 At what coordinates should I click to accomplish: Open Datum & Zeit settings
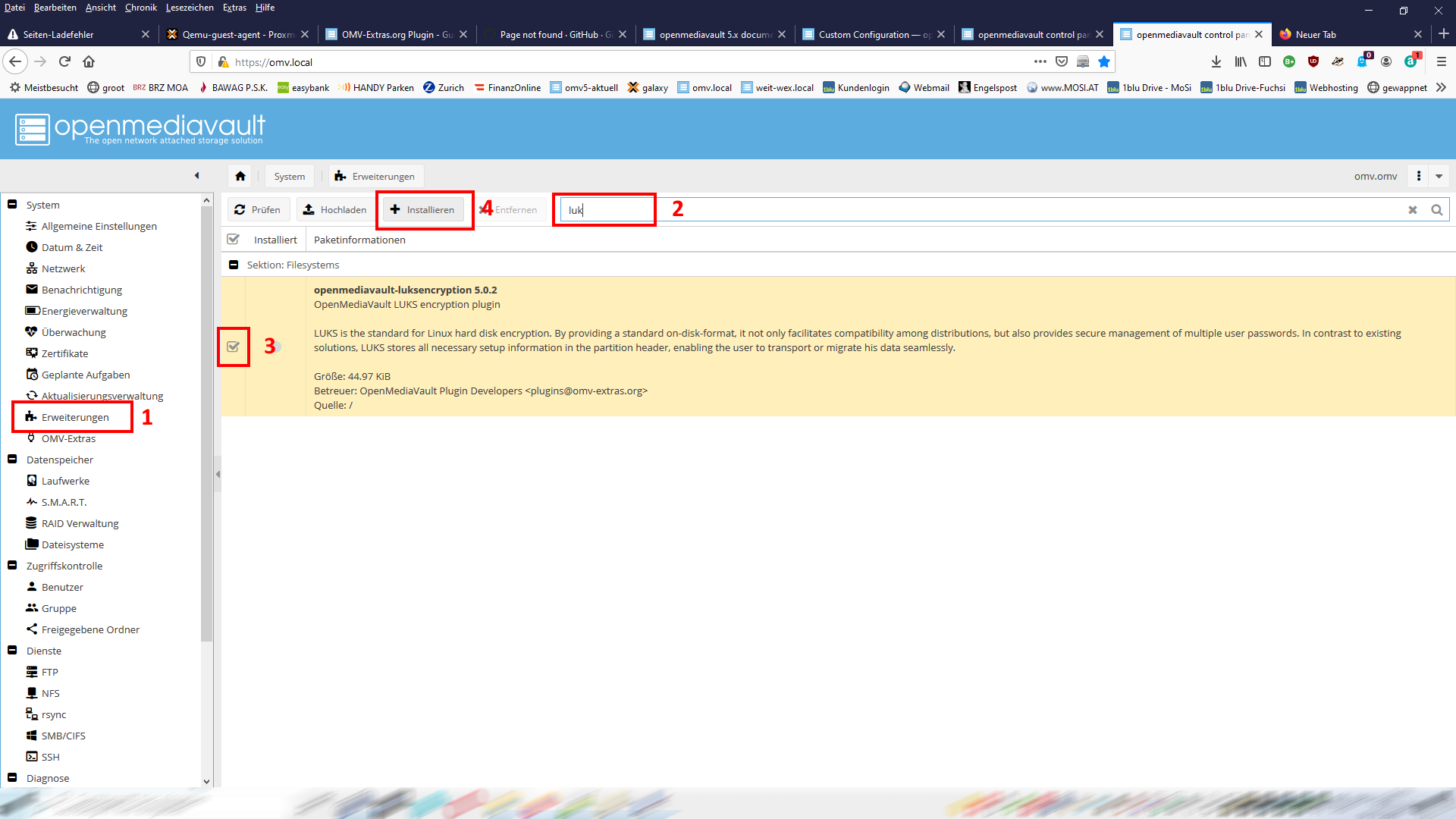tap(72, 247)
